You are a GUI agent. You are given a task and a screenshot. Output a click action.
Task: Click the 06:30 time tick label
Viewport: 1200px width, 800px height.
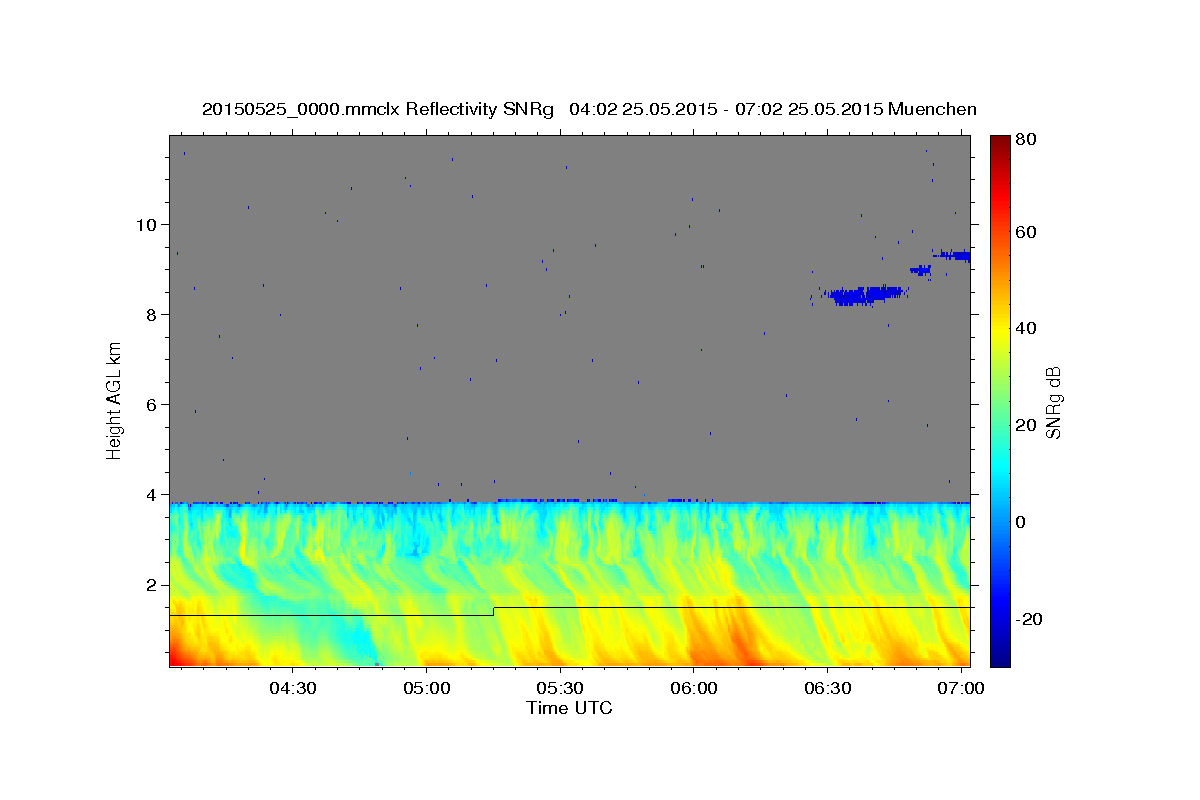tap(828, 688)
